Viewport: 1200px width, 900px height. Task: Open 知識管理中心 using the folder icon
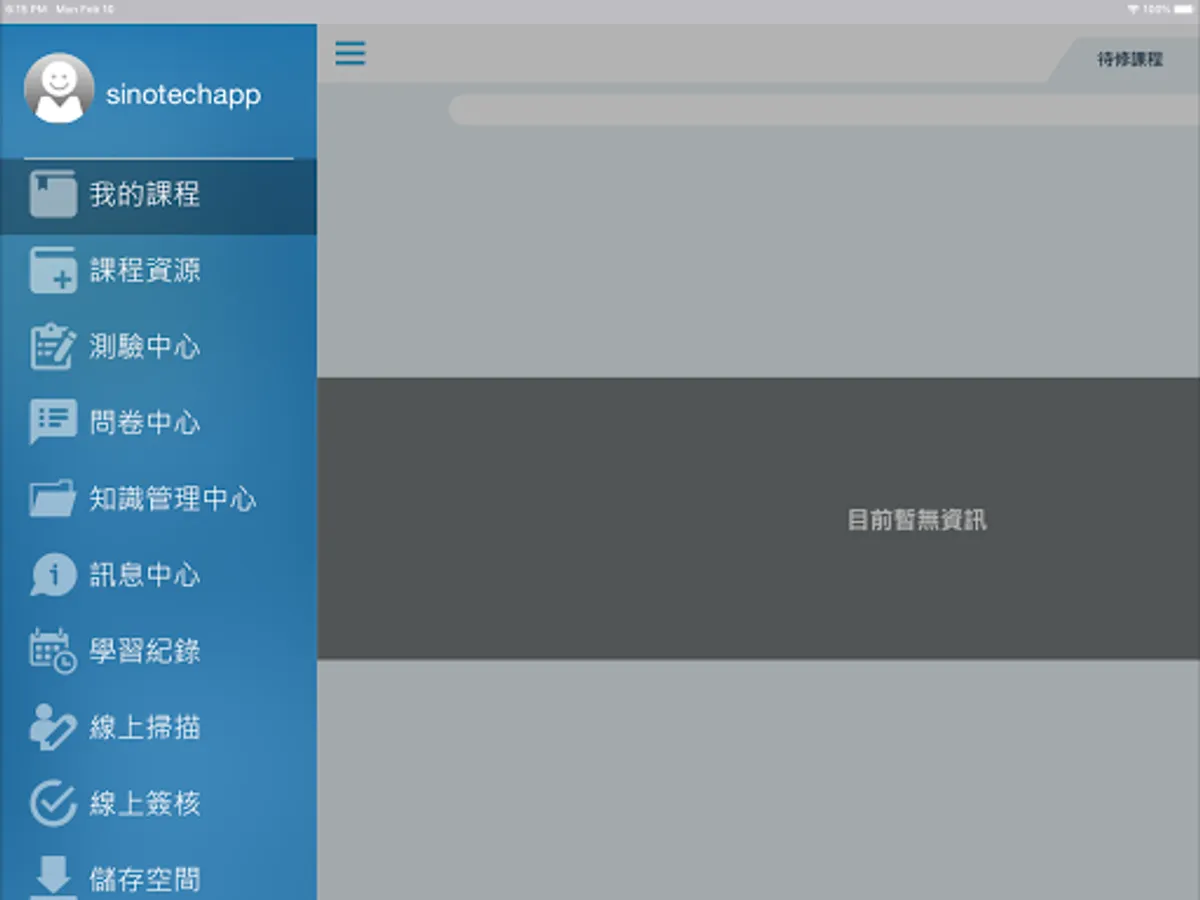(52, 498)
